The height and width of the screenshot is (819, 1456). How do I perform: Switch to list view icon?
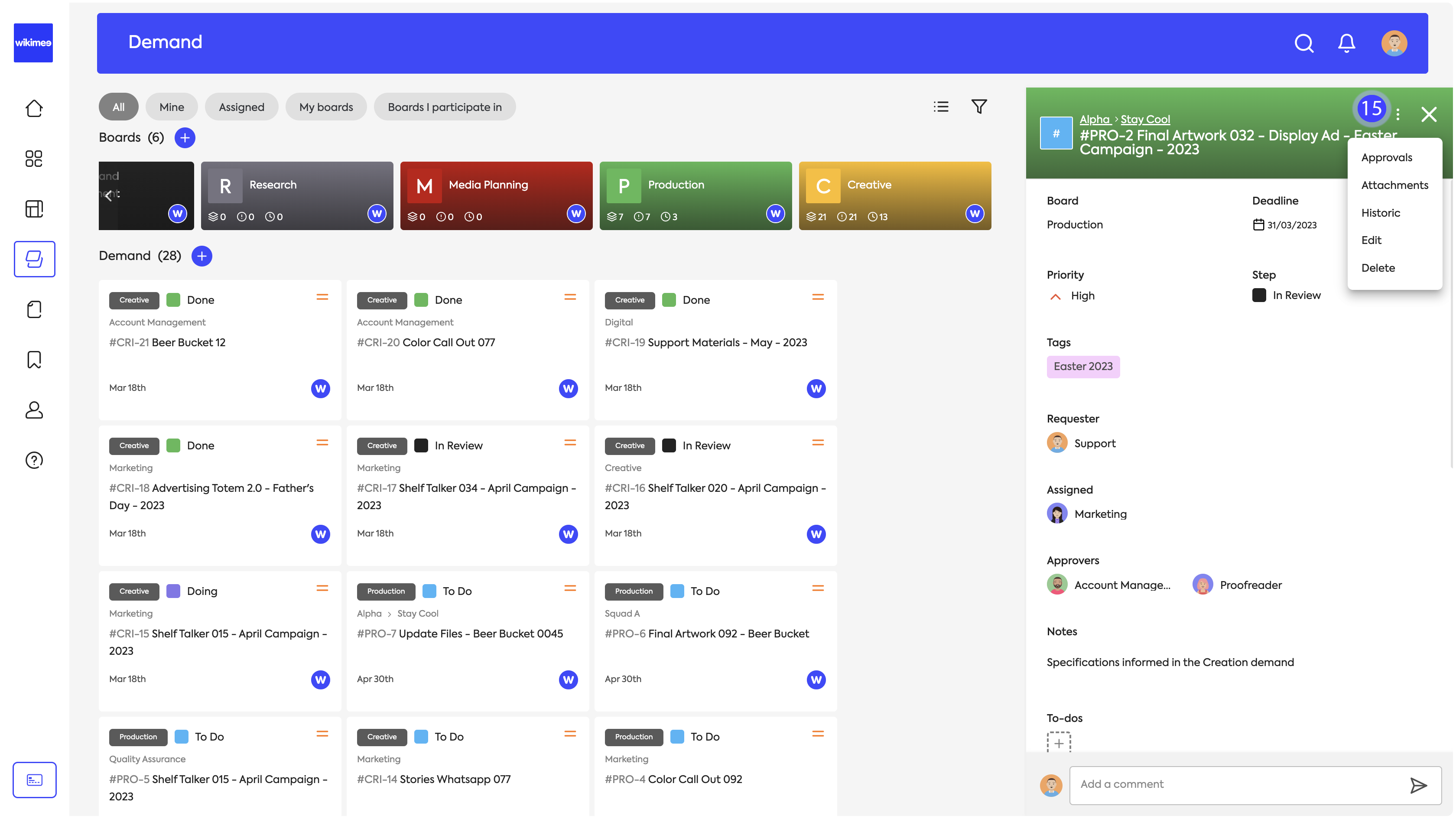point(940,107)
